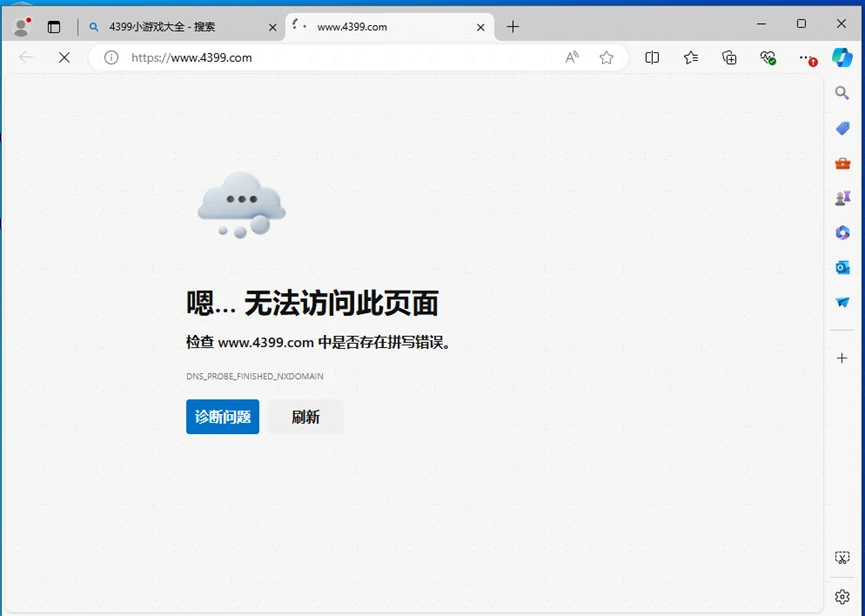Select the DNS_PROBE_FINISHED_NXDOMAIN error text
The height and width of the screenshot is (616, 865).
coord(255,376)
